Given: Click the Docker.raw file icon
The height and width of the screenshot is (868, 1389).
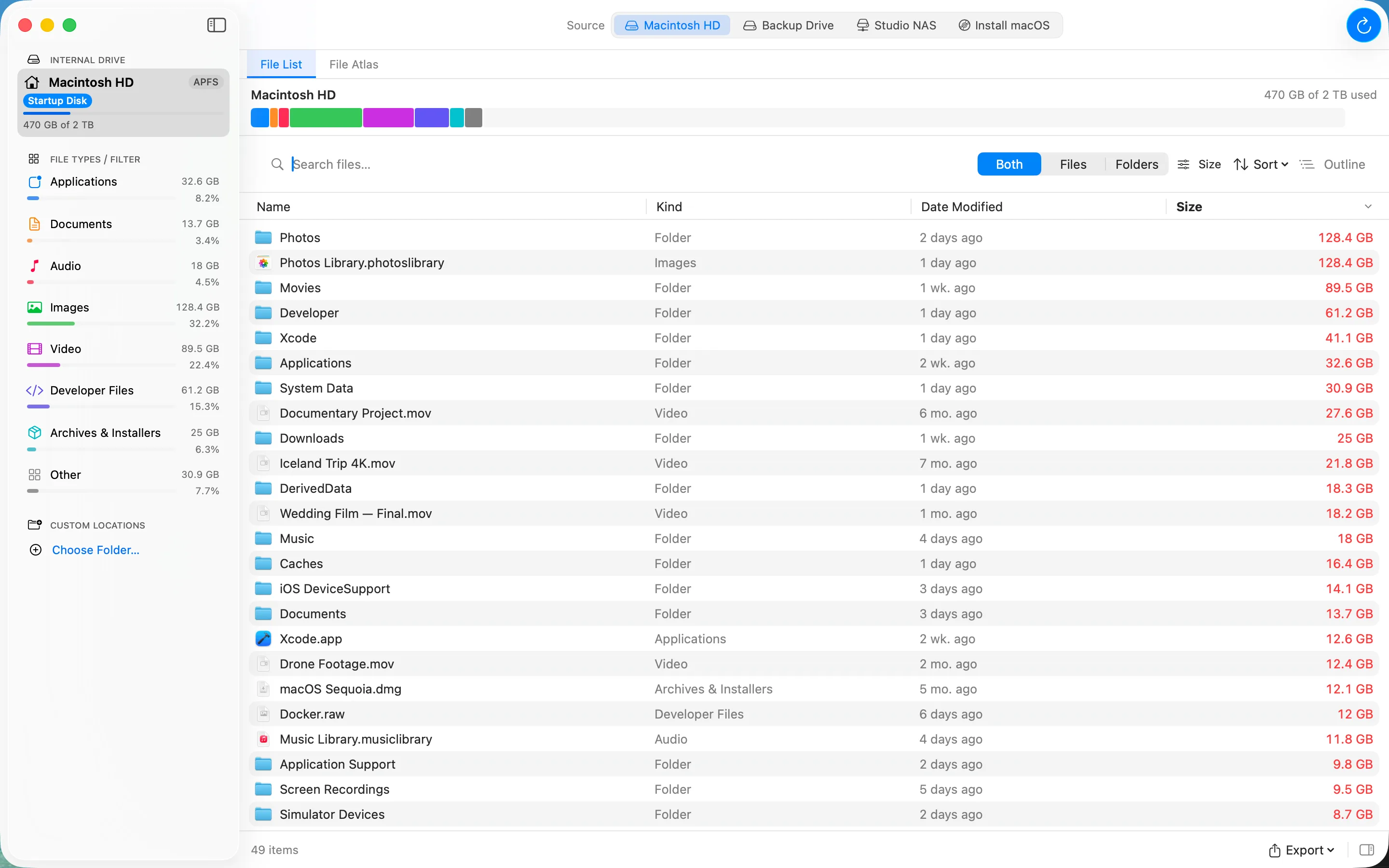Looking at the screenshot, I should [263, 714].
